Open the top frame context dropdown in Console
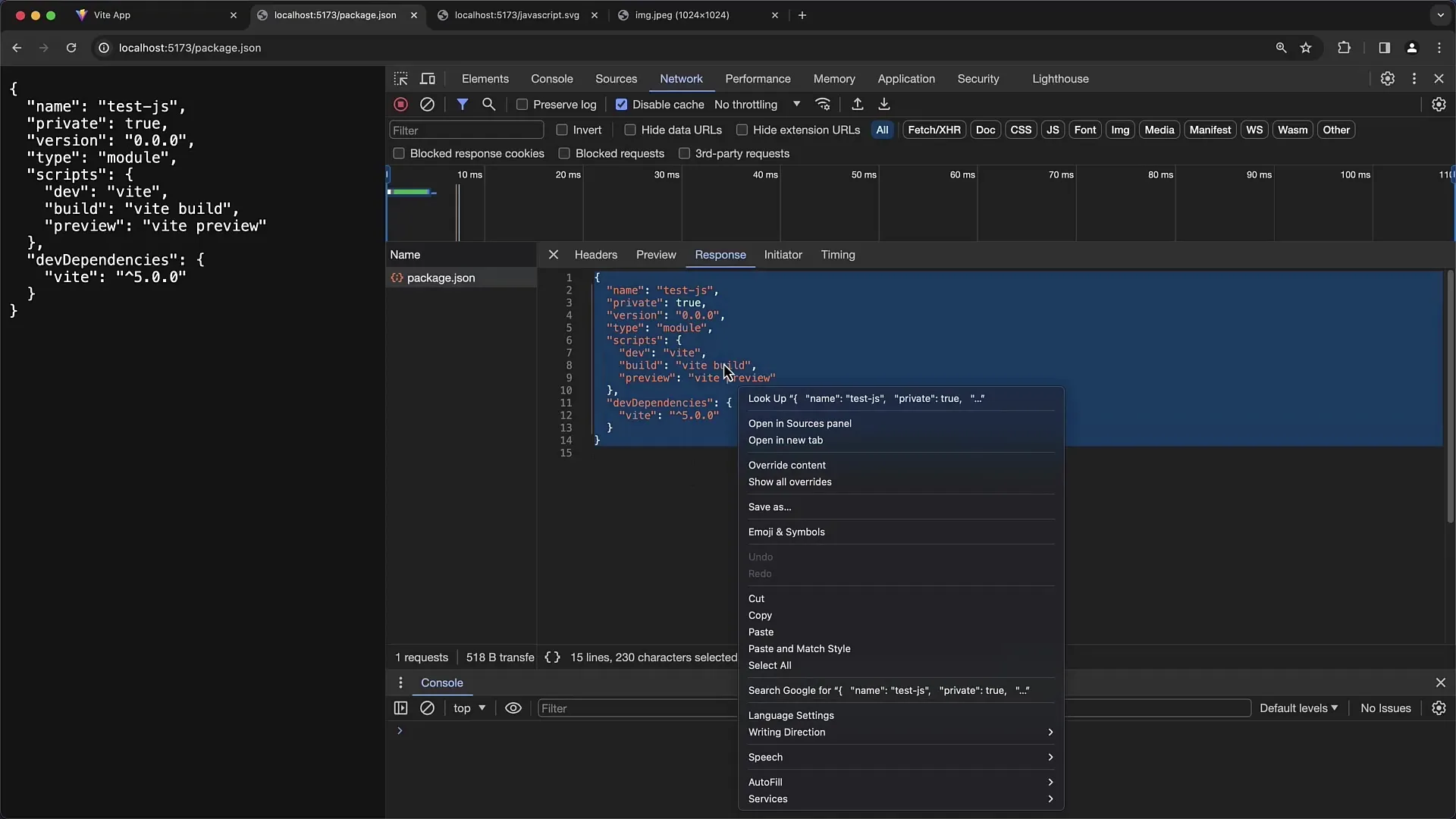The width and height of the screenshot is (1456, 819). point(467,708)
